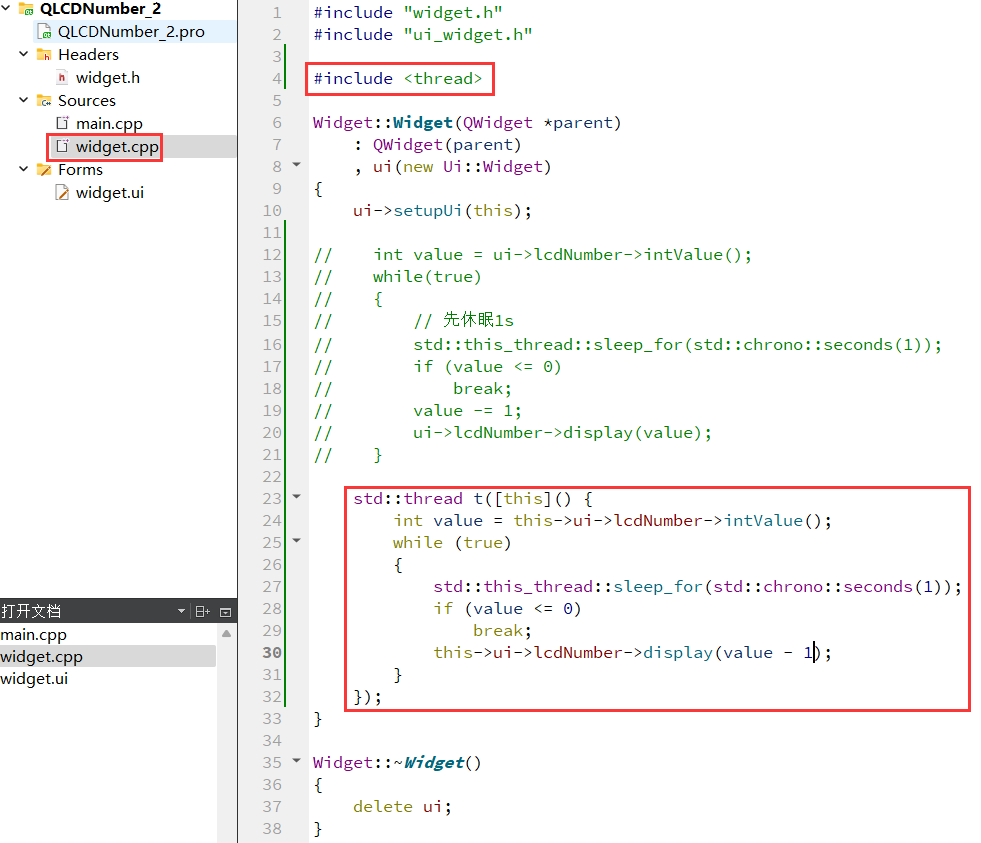Select widget.h in the project tree
Viewport: 981px width, 843px height.
click(x=108, y=78)
